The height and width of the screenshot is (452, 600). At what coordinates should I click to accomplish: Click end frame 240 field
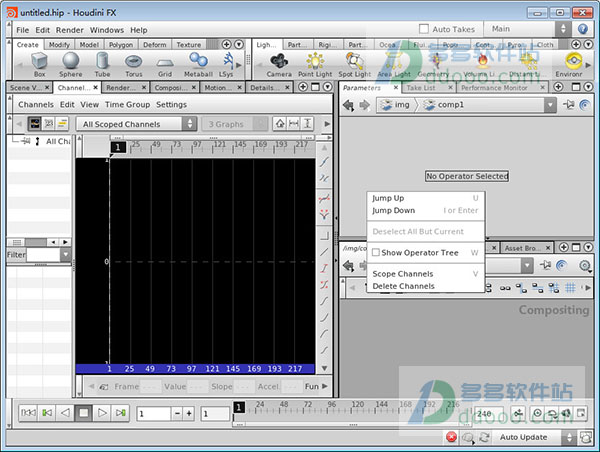(x=488, y=413)
